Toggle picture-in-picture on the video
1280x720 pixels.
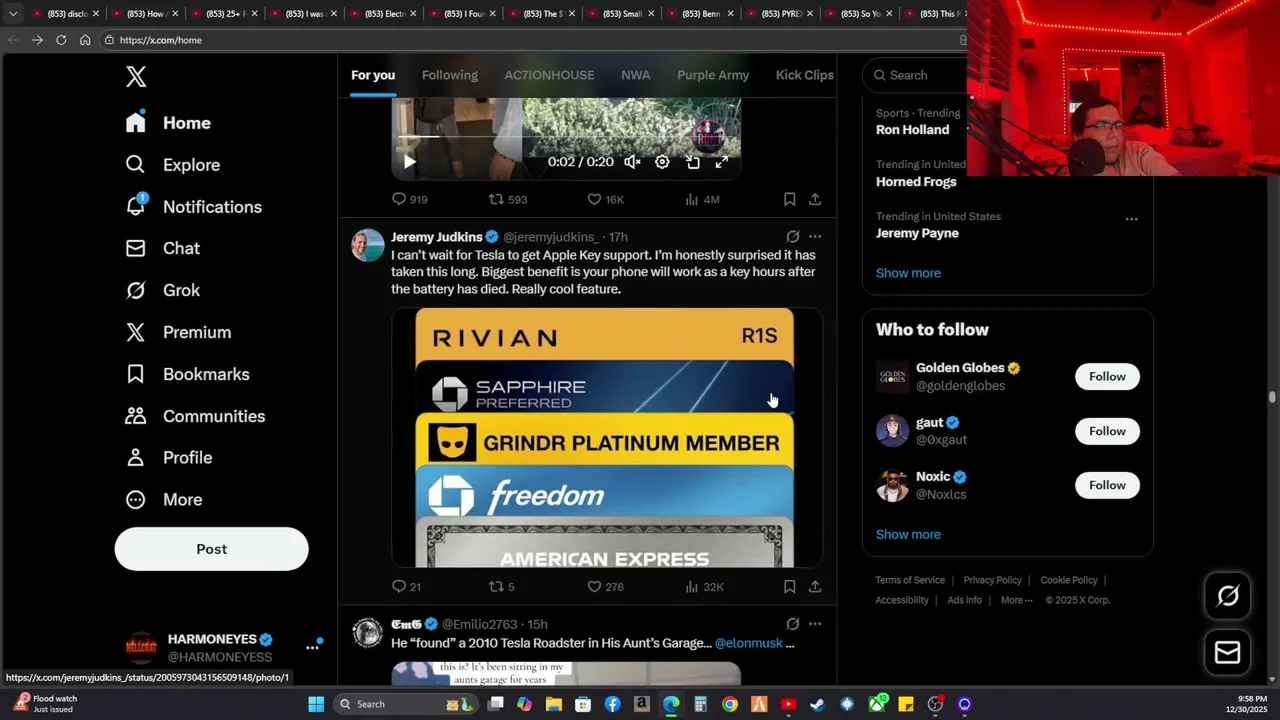(692, 162)
